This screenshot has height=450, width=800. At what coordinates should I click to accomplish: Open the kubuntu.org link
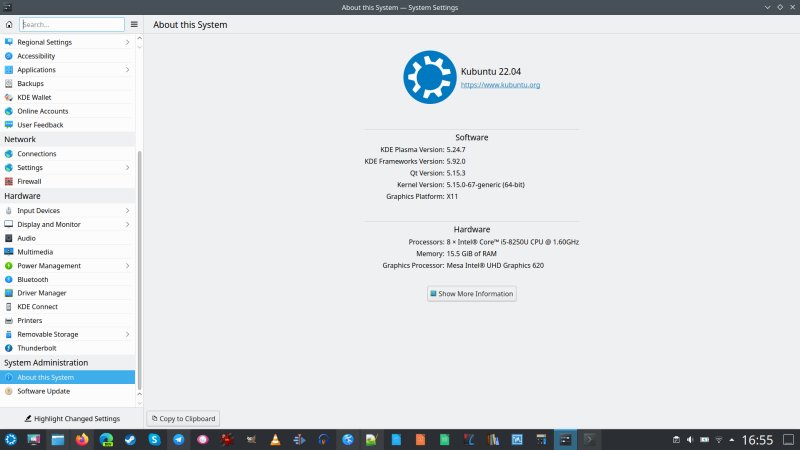point(500,85)
